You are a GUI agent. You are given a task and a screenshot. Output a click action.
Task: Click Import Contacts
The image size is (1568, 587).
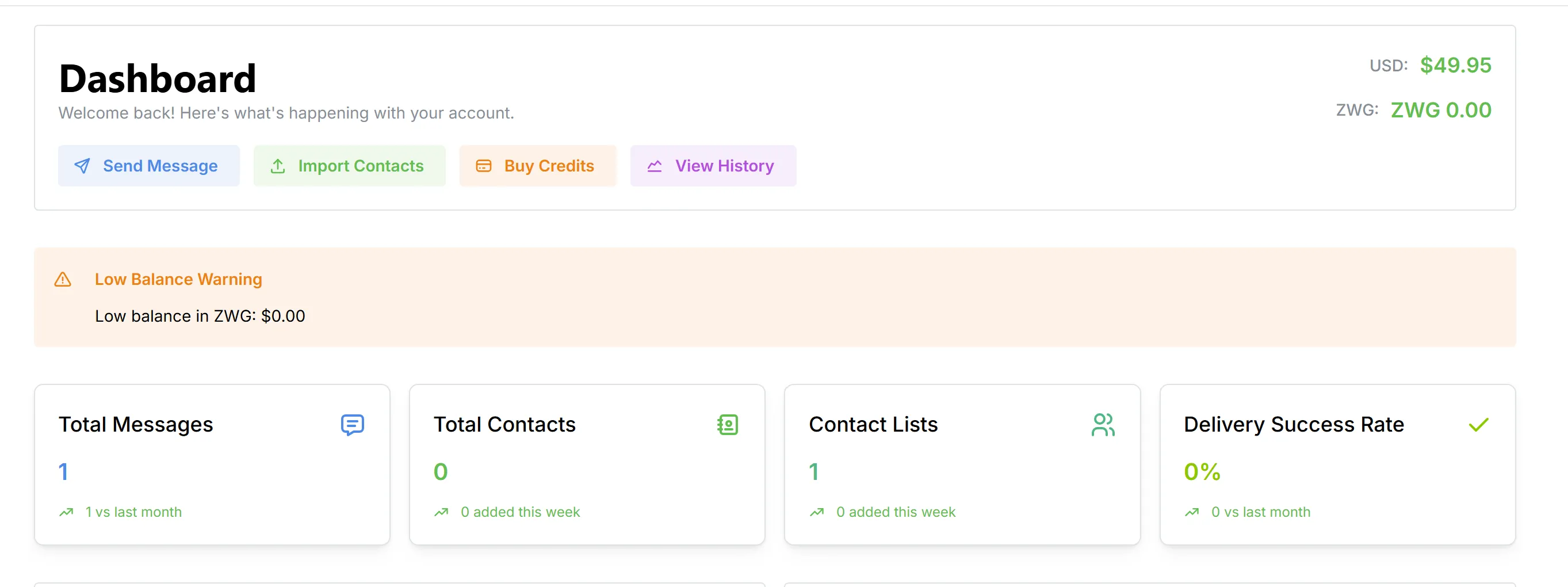click(349, 165)
